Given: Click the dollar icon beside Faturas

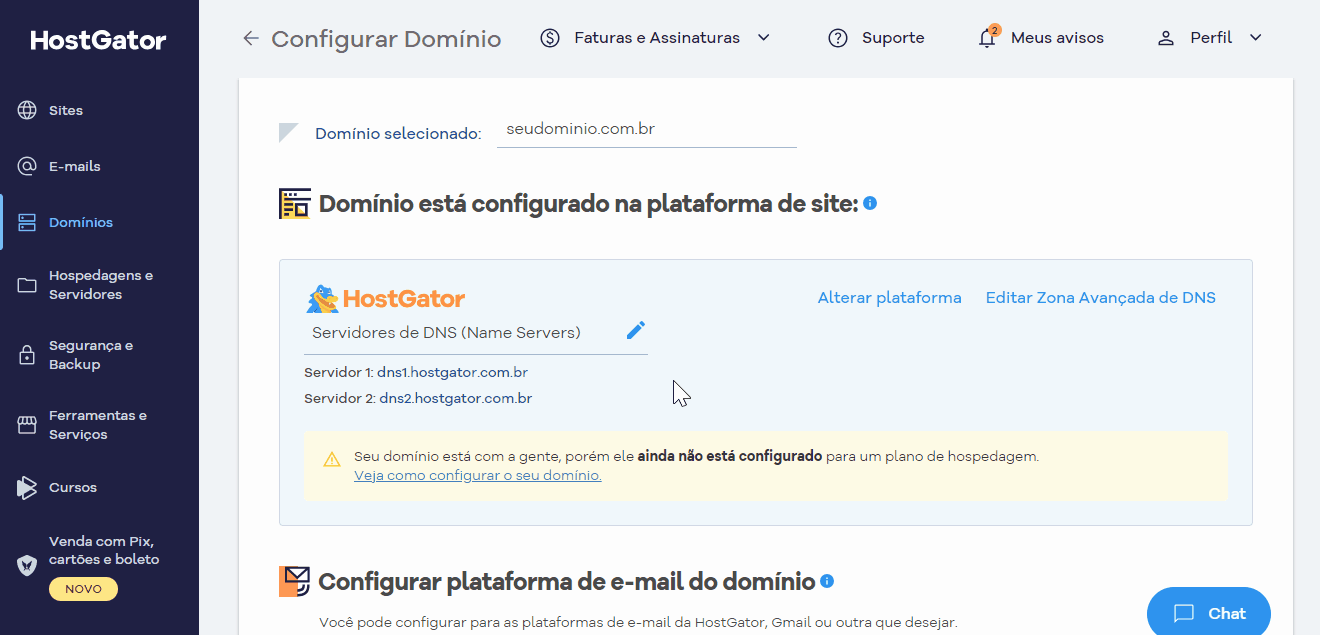Looking at the screenshot, I should tap(549, 38).
